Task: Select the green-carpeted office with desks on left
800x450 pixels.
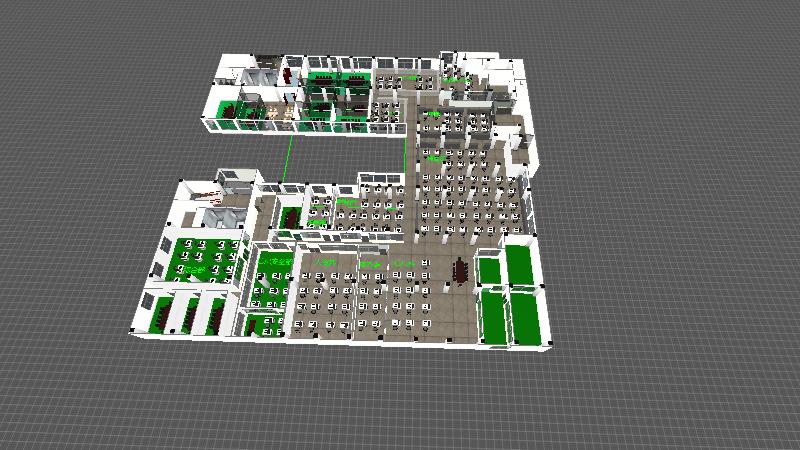Action: (205, 258)
